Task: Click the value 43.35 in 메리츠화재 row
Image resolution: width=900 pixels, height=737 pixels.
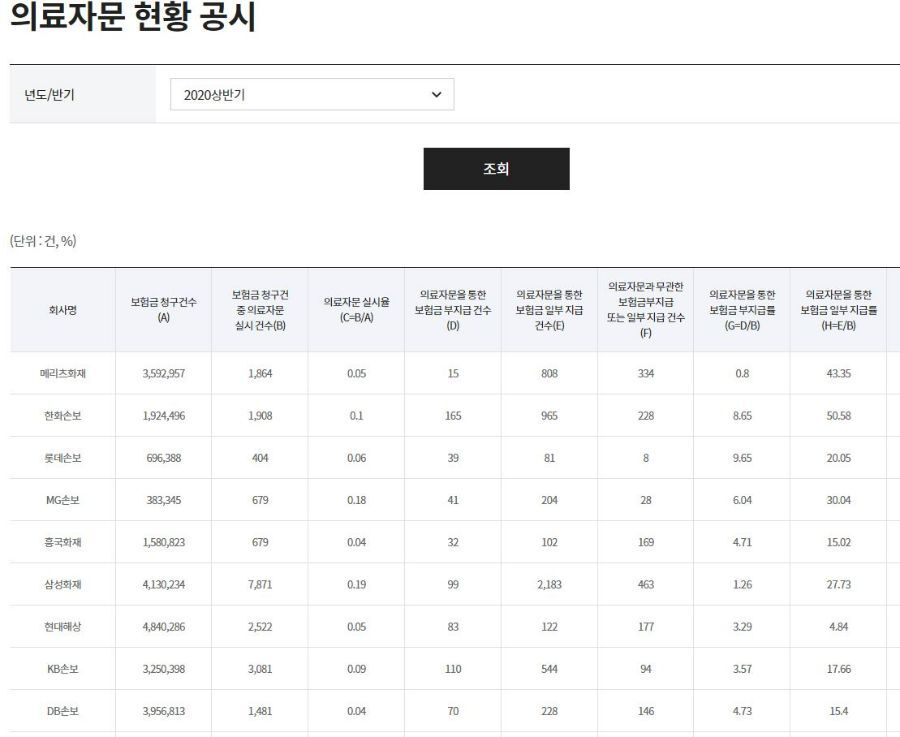Action: tap(839, 374)
